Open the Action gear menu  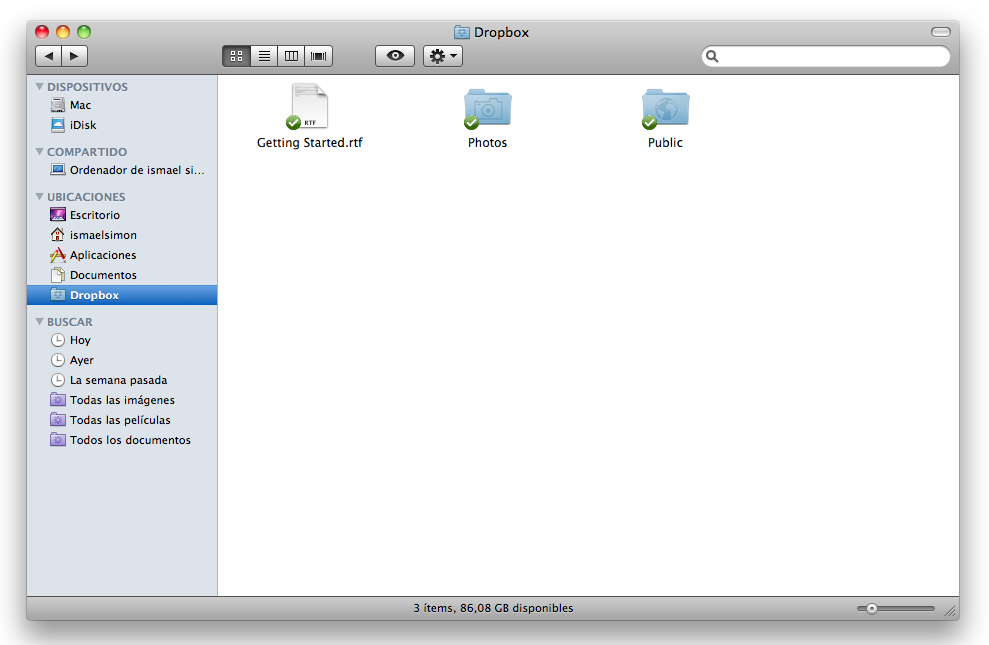click(443, 56)
